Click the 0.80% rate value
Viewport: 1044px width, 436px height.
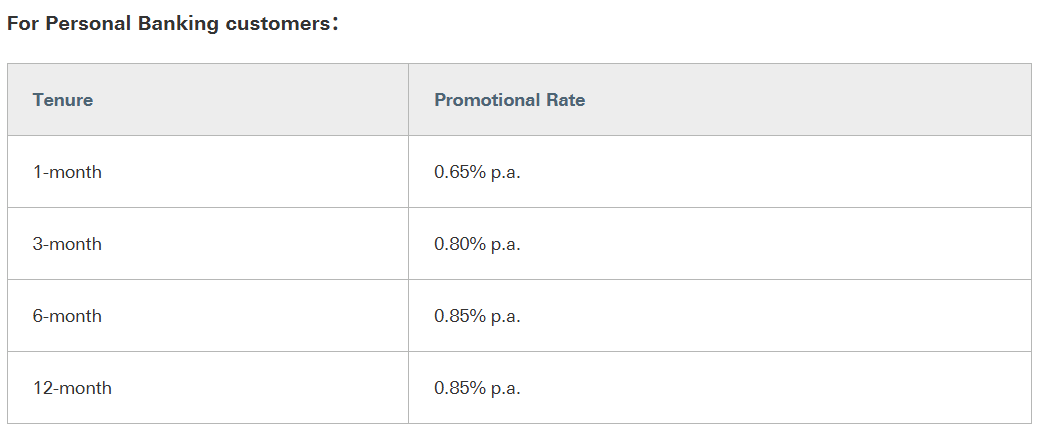pos(460,244)
